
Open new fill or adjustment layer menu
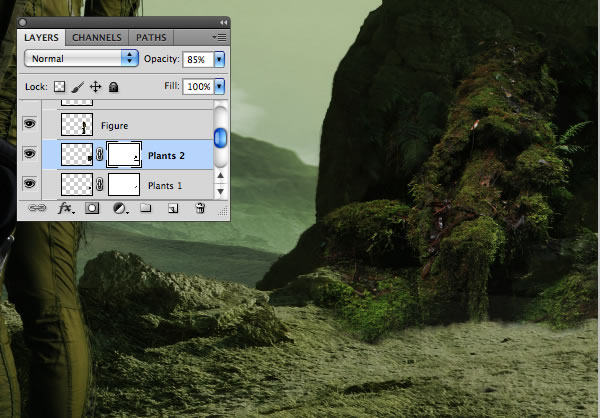120,209
